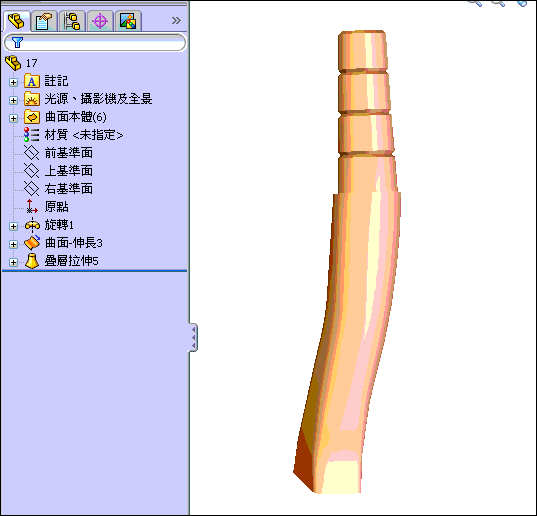Expand the 曲面-伸長3 feature

(x=13, y=244)
